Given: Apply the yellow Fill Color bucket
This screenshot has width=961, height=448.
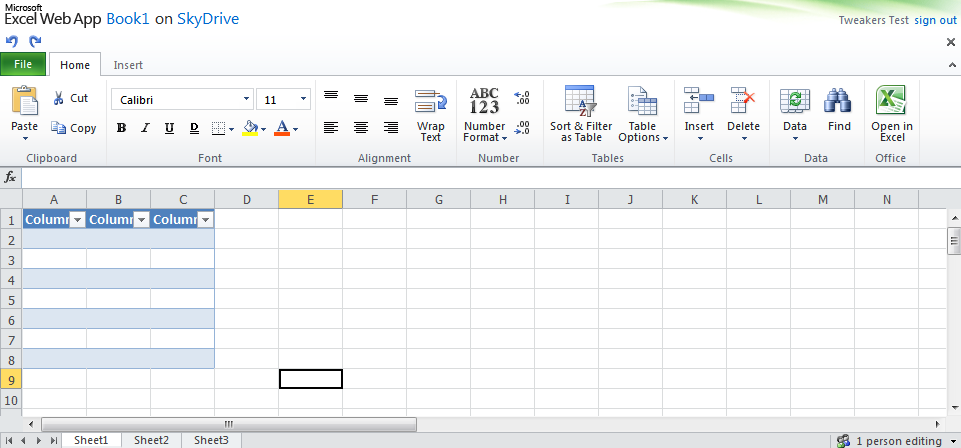Looking at the screenshot, I should [x=250, y=128].
